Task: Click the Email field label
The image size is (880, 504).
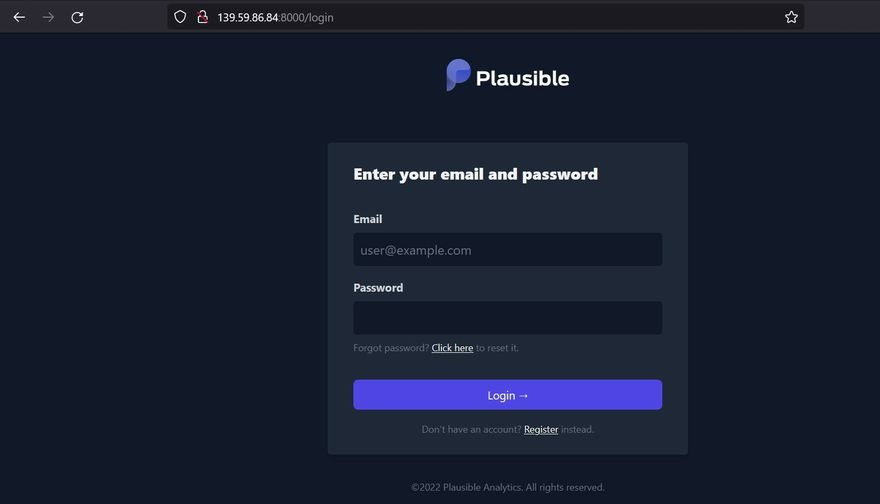Action: click(367, 219)
